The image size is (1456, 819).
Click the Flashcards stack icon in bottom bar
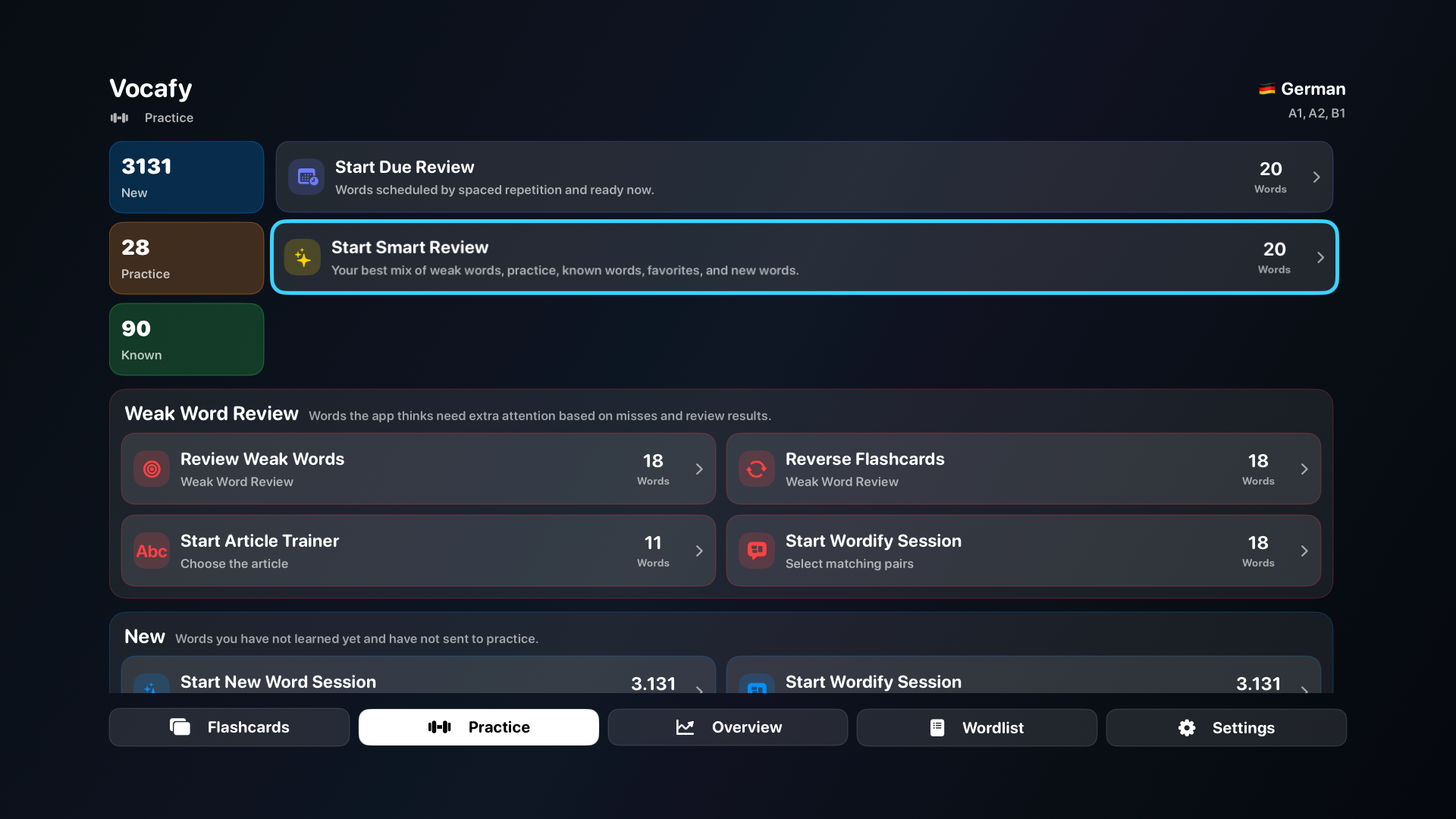[x=180, y=727]
